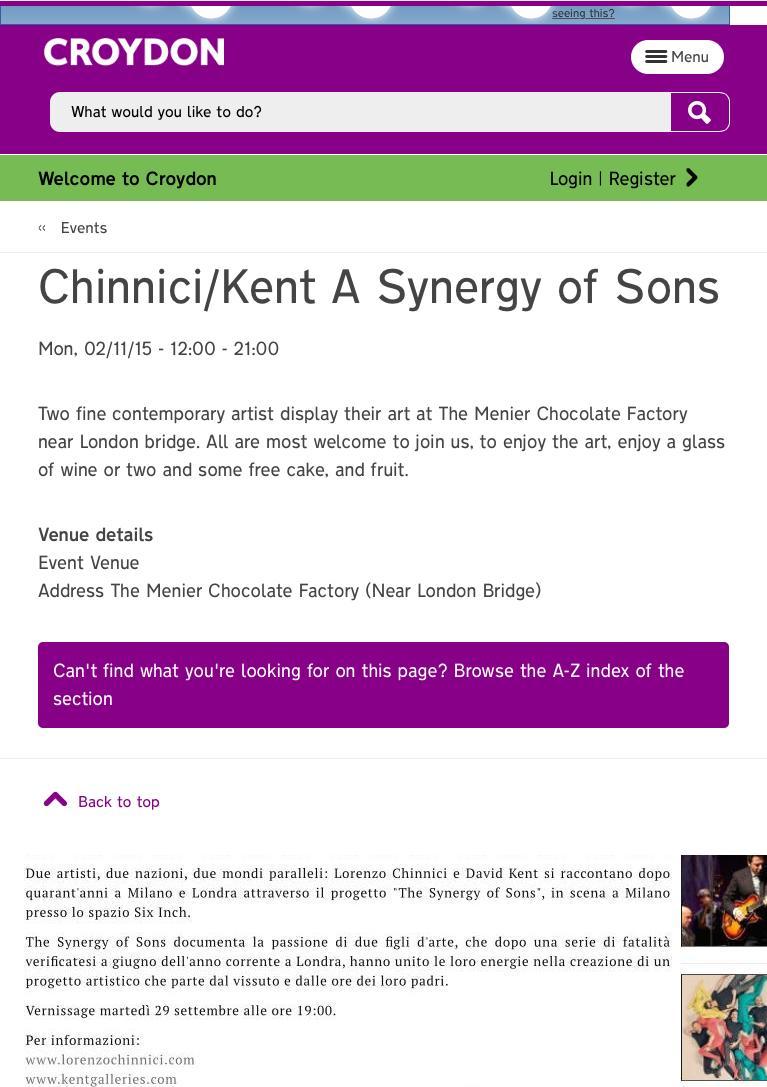
Task: Open the Browse the A-Z index banner
Action: tap(383, 685)
